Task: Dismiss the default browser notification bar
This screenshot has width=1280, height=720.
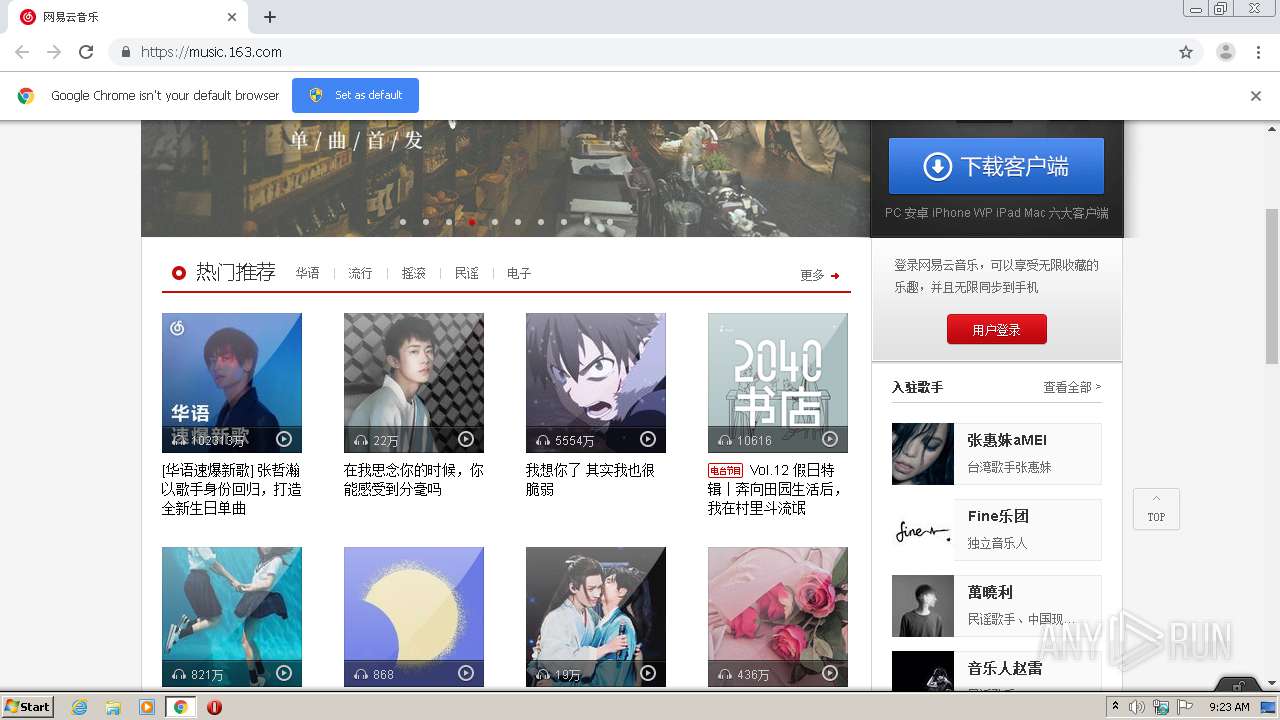Action: (x=1256, y=96)
